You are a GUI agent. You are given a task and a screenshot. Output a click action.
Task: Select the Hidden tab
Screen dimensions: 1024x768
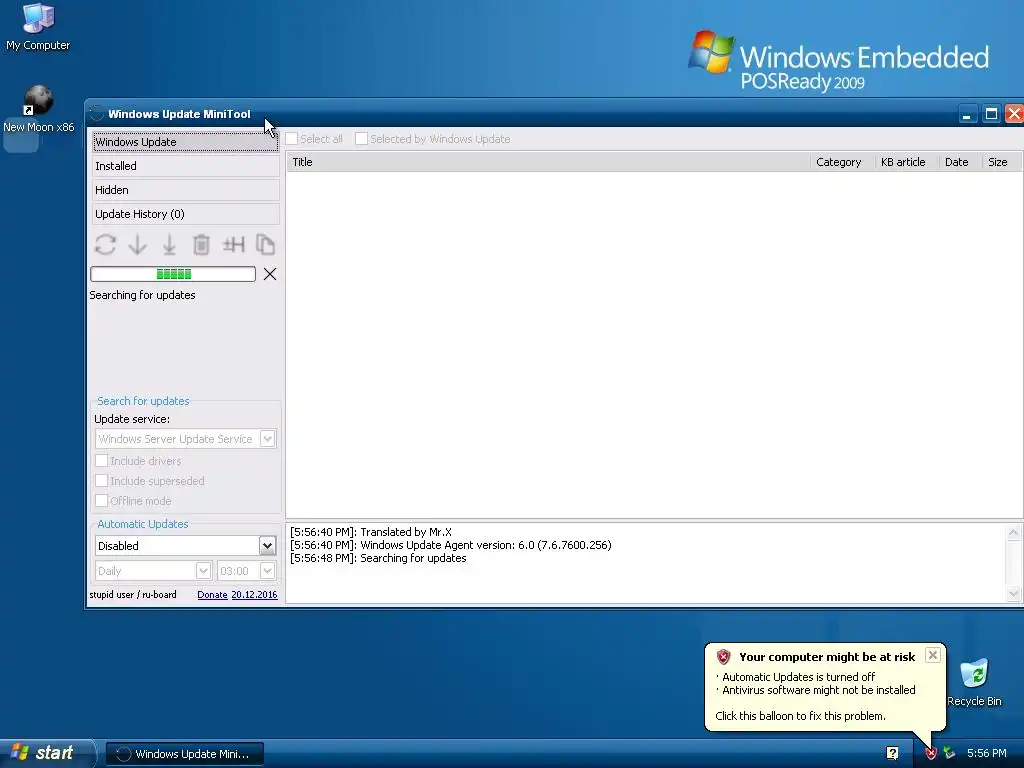[x=185, y=190]
